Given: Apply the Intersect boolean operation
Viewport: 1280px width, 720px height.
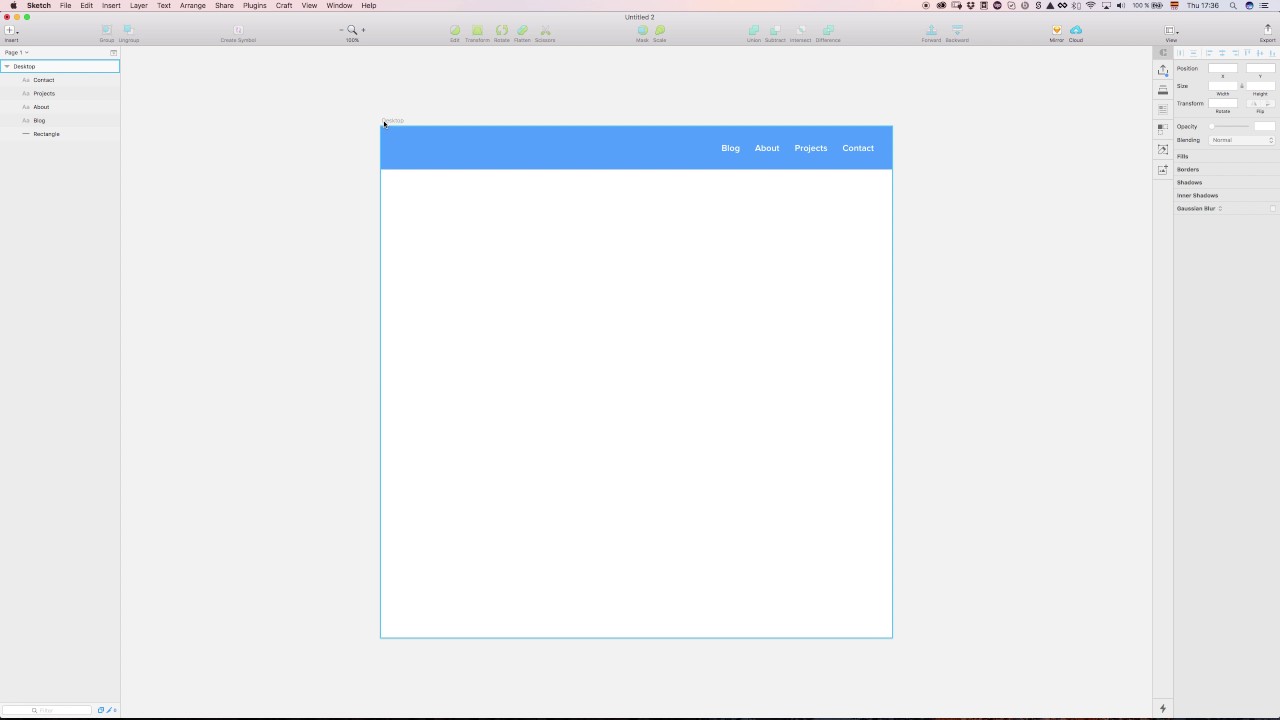Looking at the screenshot, I should point(801,30).
